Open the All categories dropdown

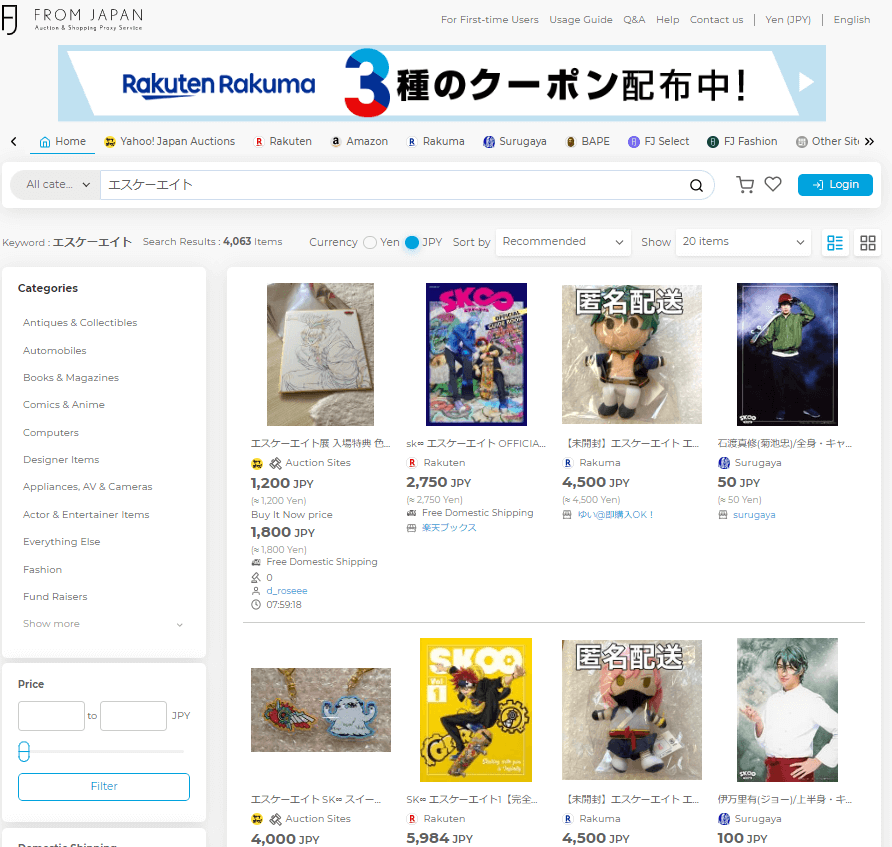(x=57, y=184)
